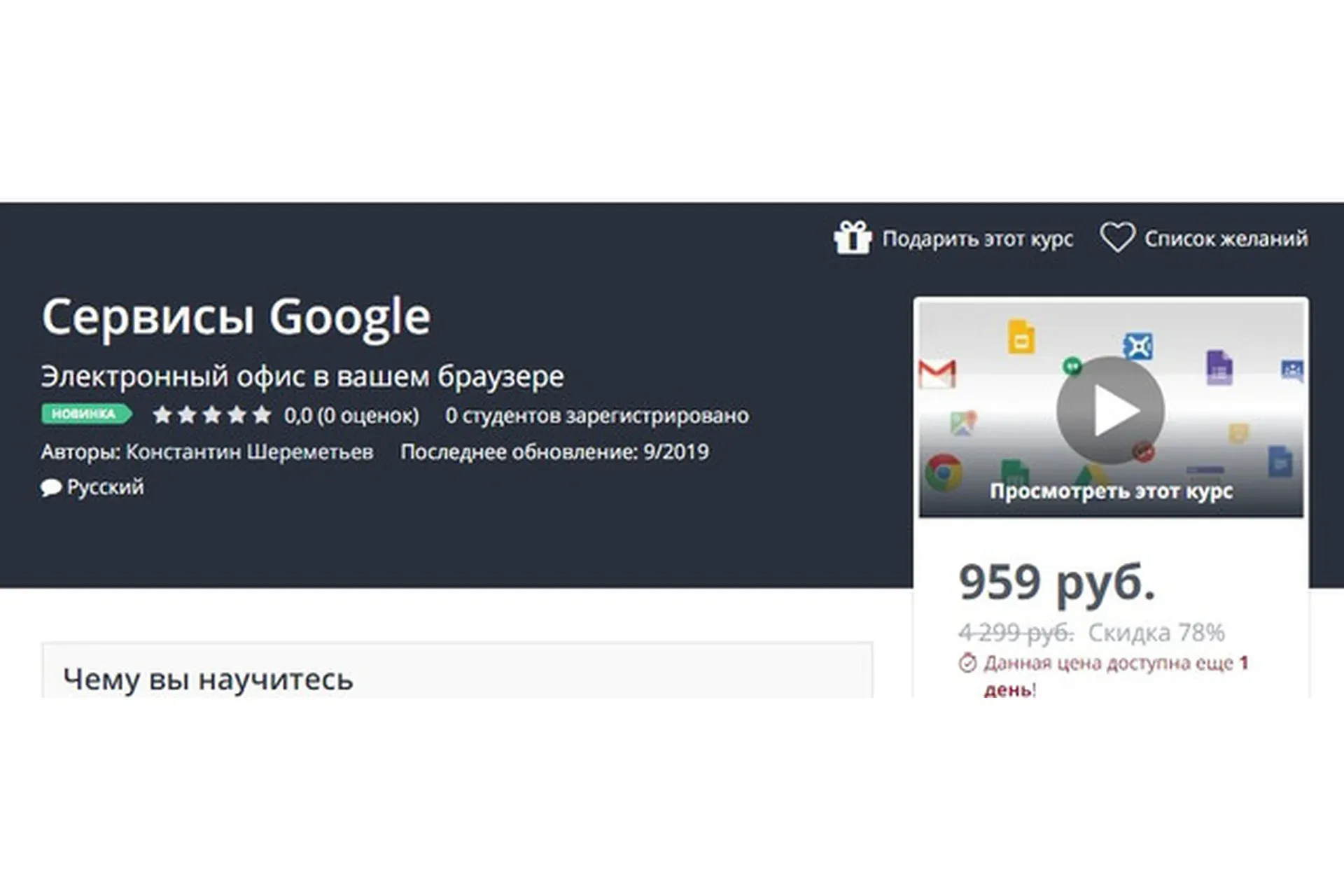Viewport: 1344px width, 896px height.
Task: Click the price '959 руб.'
Action: click(1056, 582)
